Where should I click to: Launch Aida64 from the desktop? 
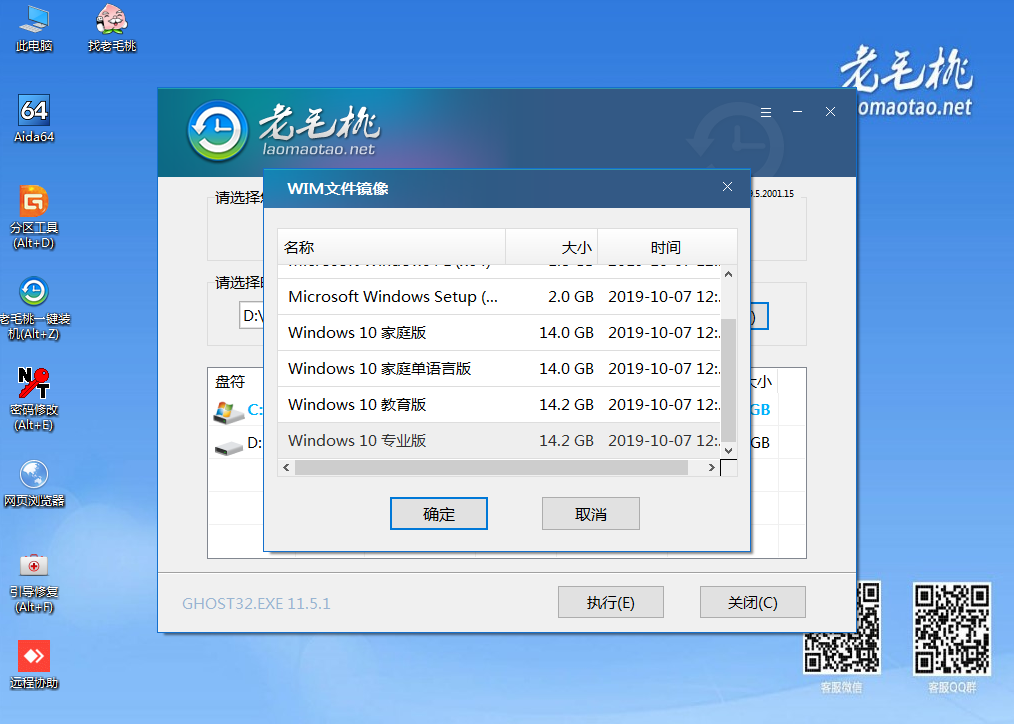tap(34, 120)
